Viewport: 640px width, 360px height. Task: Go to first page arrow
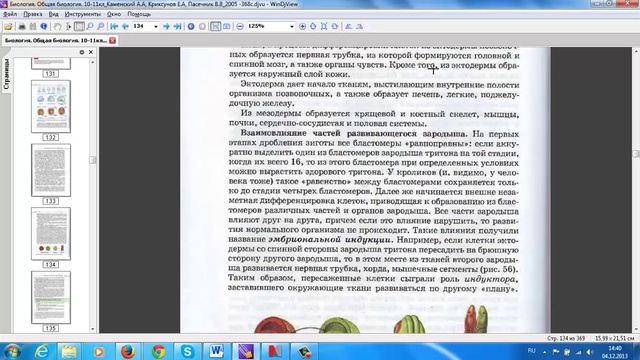click(x=114, y=27)
